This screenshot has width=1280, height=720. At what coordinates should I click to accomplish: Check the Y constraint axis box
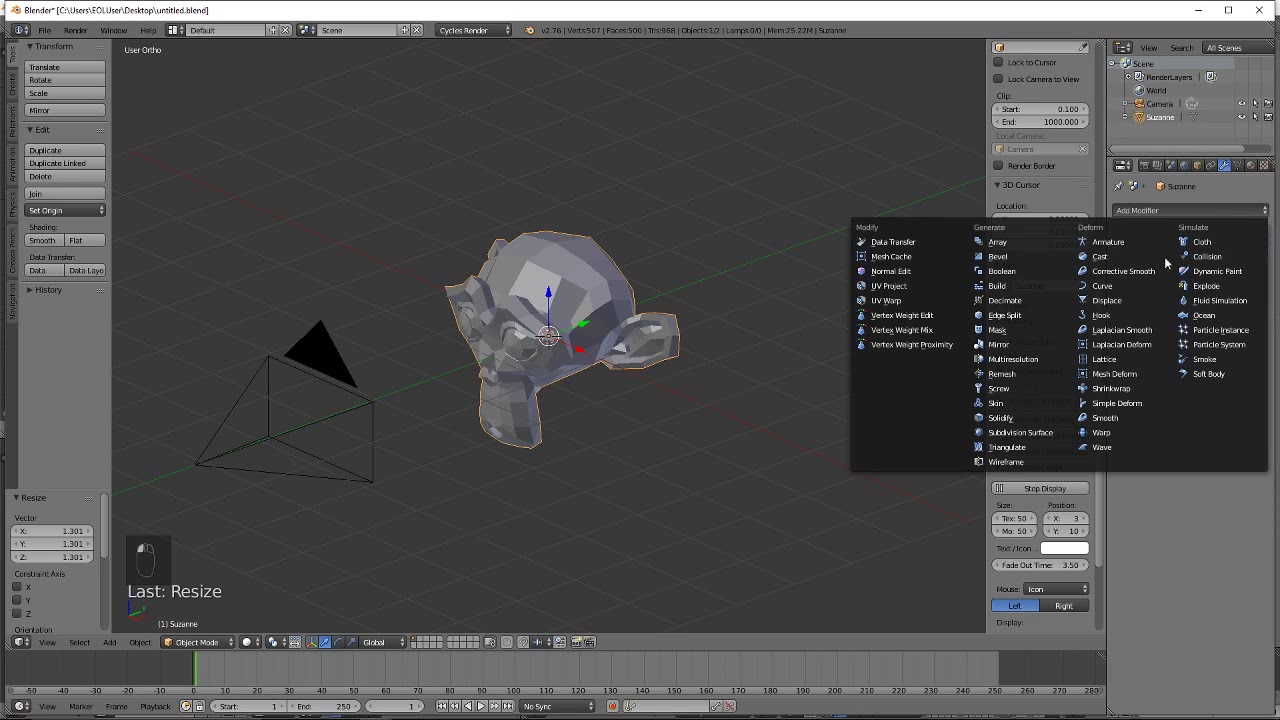point(16,600)
